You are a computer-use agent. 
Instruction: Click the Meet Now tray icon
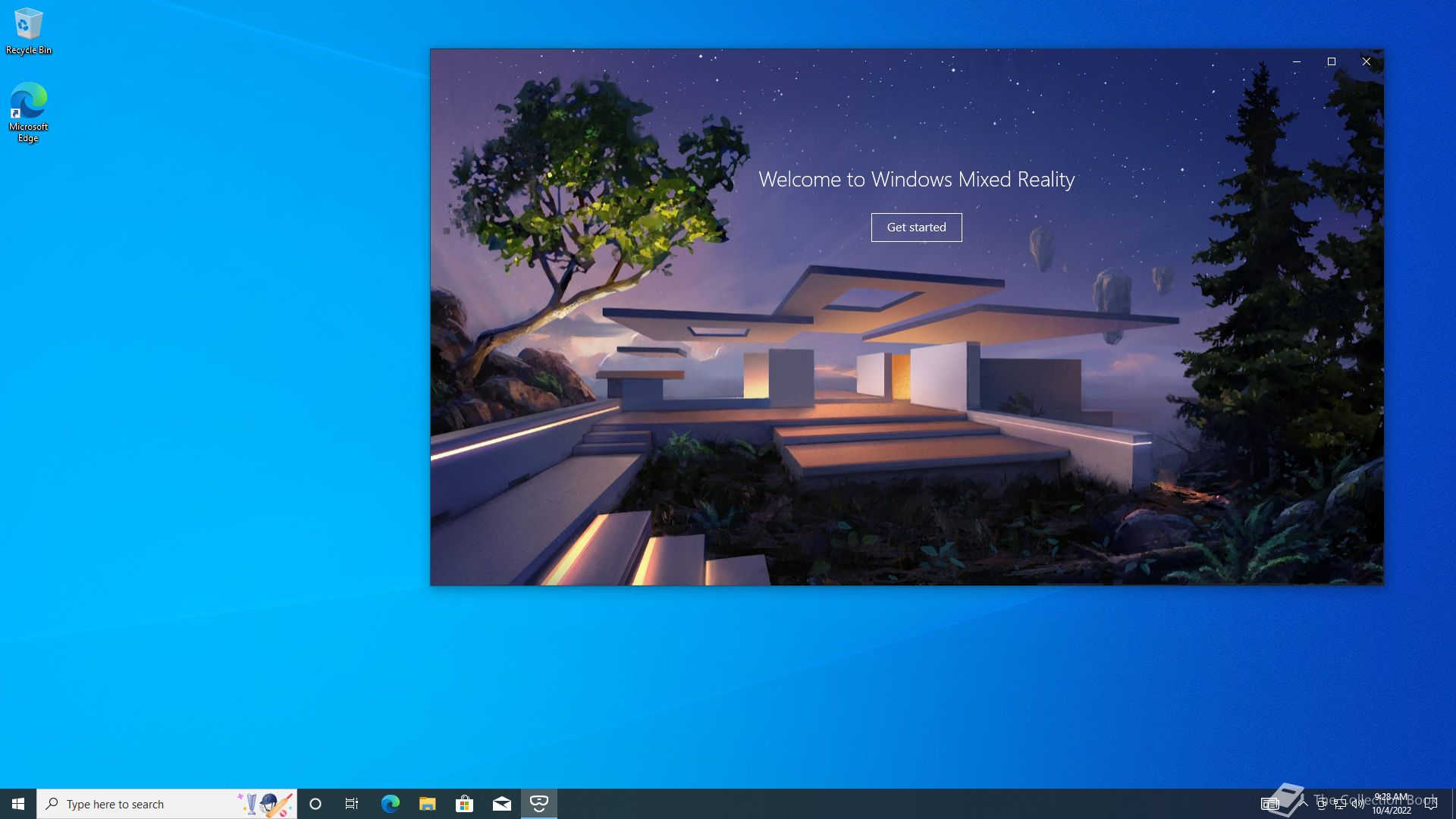tap(1323, 804)
